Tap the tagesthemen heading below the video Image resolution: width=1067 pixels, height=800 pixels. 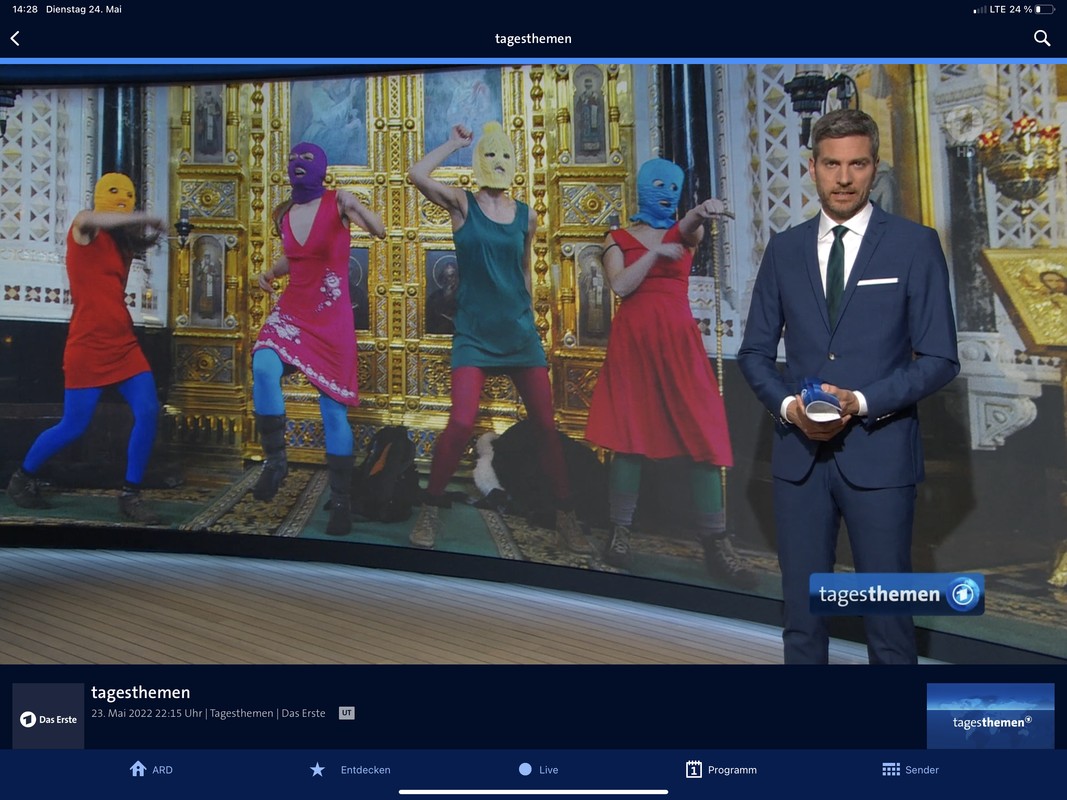coord(141,693)
